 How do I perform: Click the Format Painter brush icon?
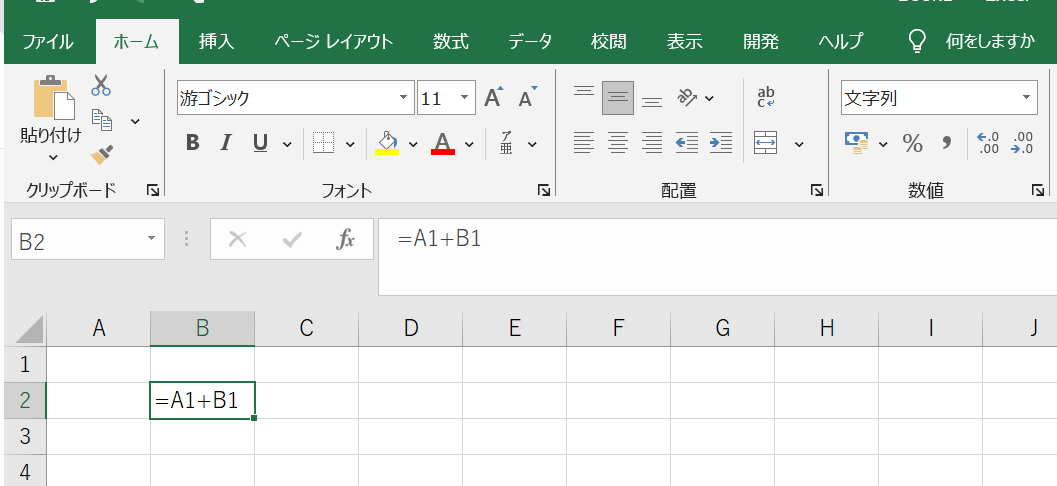coord(101,154)
